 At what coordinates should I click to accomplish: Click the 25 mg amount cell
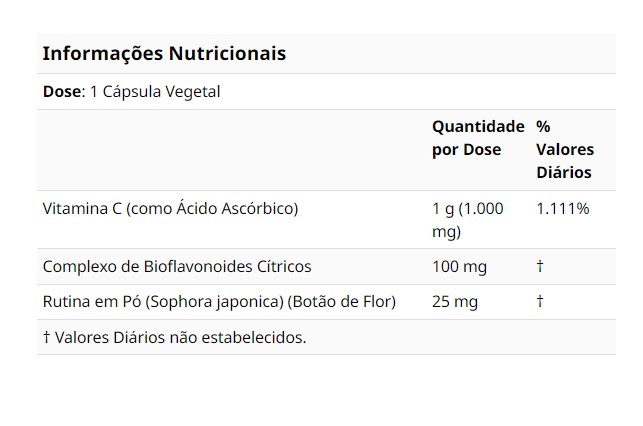(x=455, y=302)
